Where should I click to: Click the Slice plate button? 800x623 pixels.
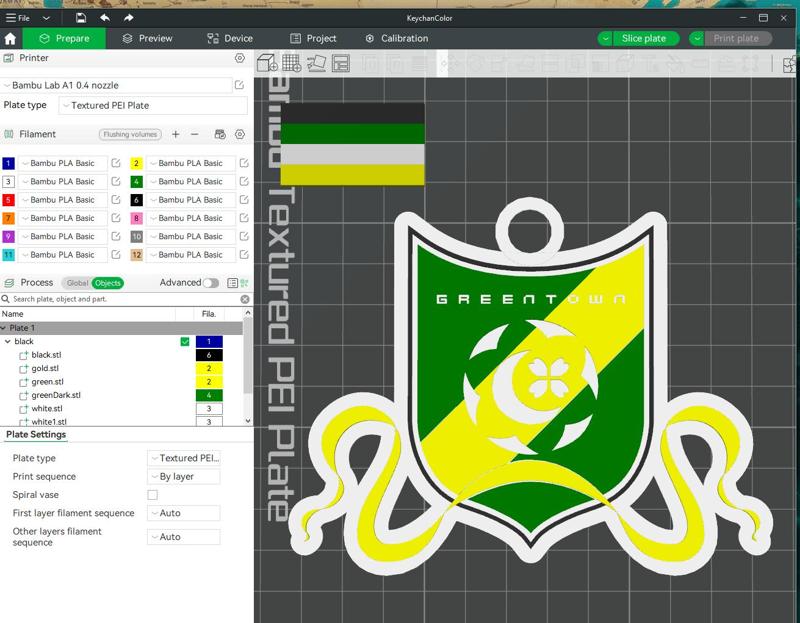point(645,38)
